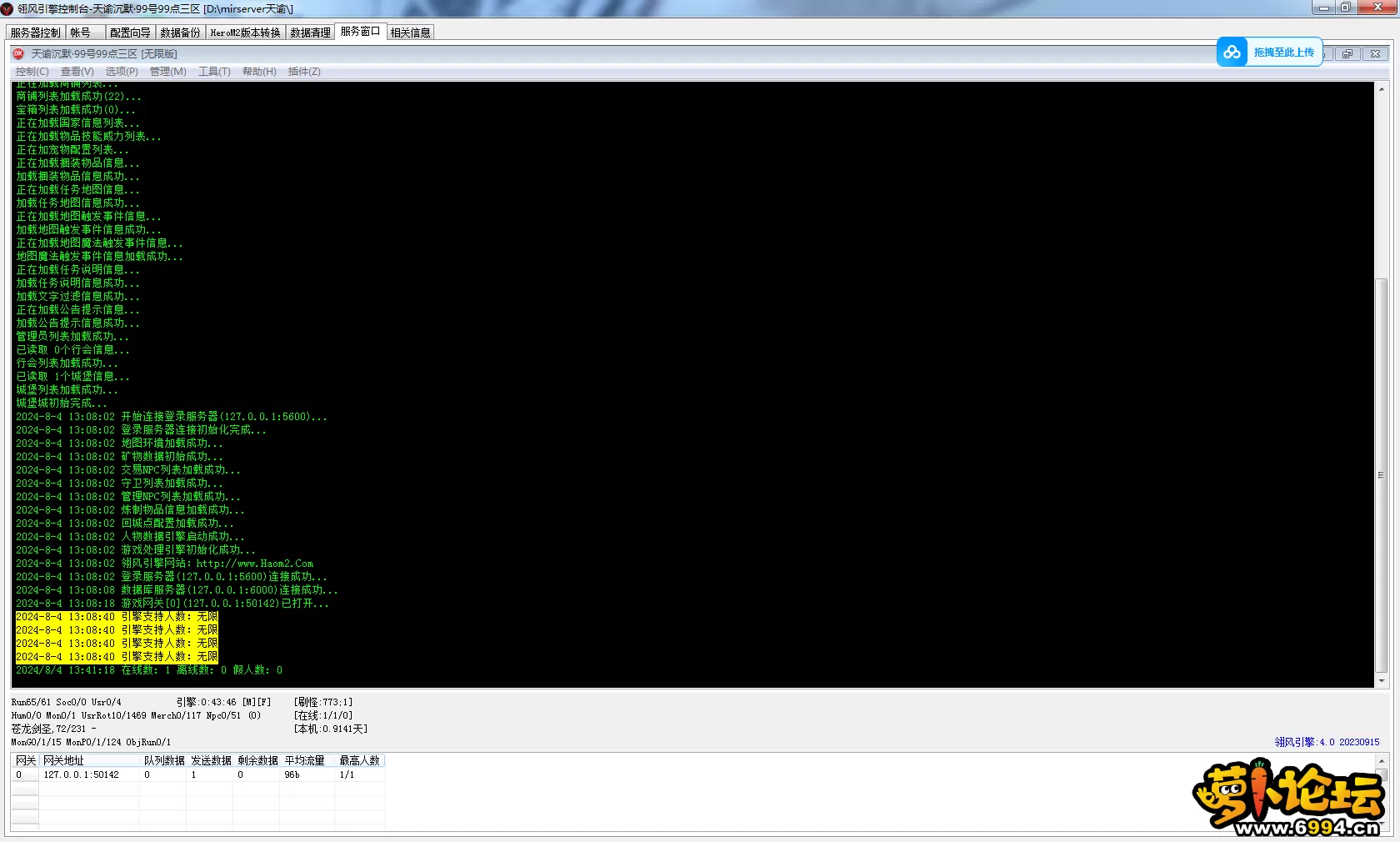Open the 控制(C) menu

(x=32, y=72)
